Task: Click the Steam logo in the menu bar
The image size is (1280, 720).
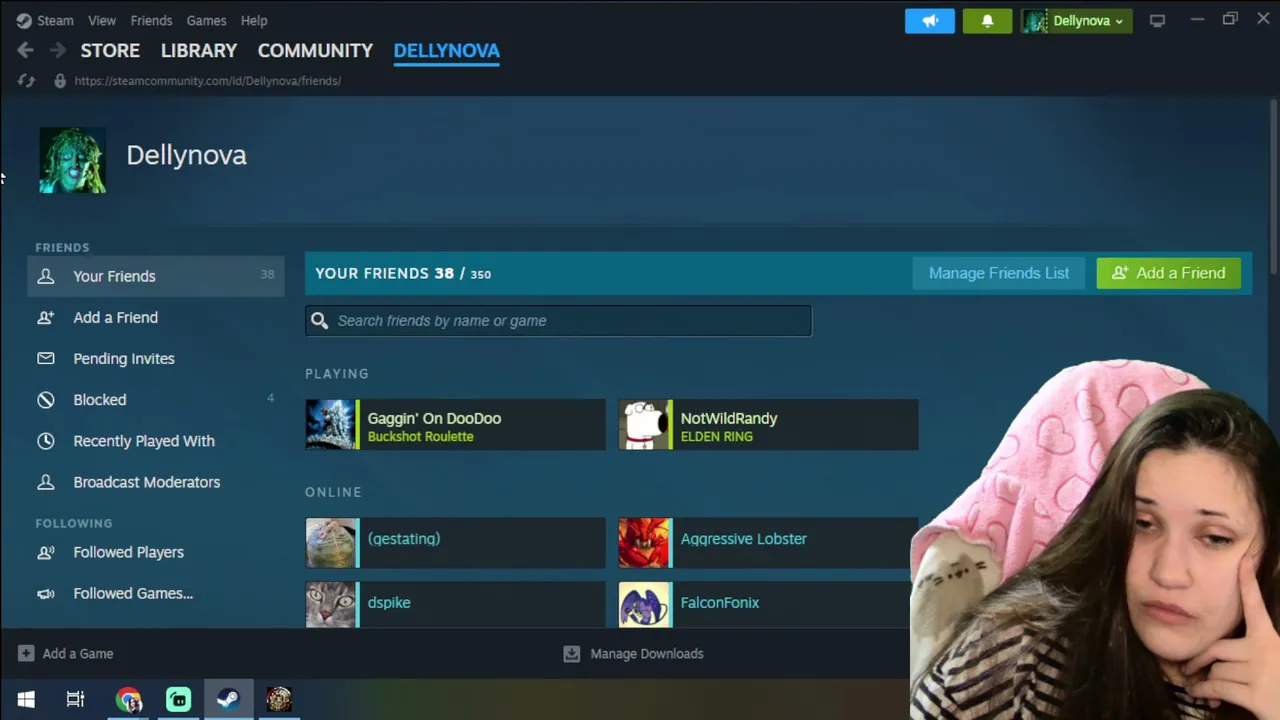Action: coord(24,20)
